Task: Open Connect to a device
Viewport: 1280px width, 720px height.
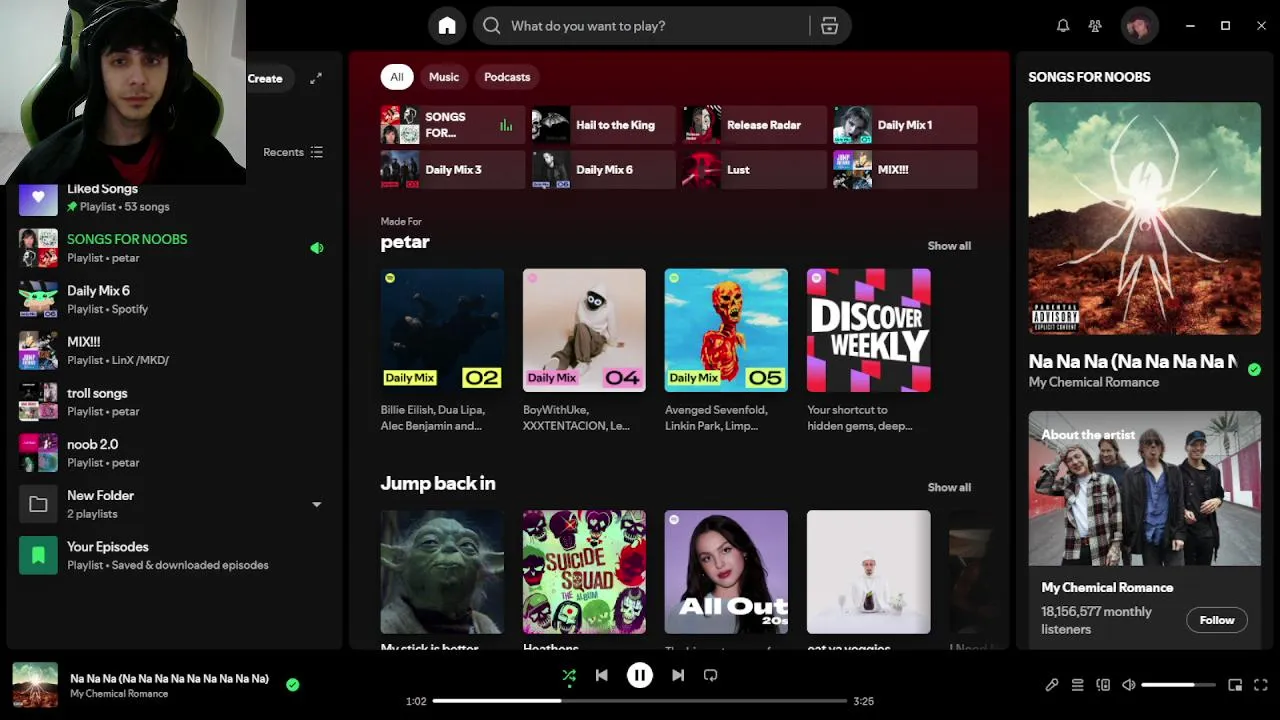Action: click(x=1103, y=685)
